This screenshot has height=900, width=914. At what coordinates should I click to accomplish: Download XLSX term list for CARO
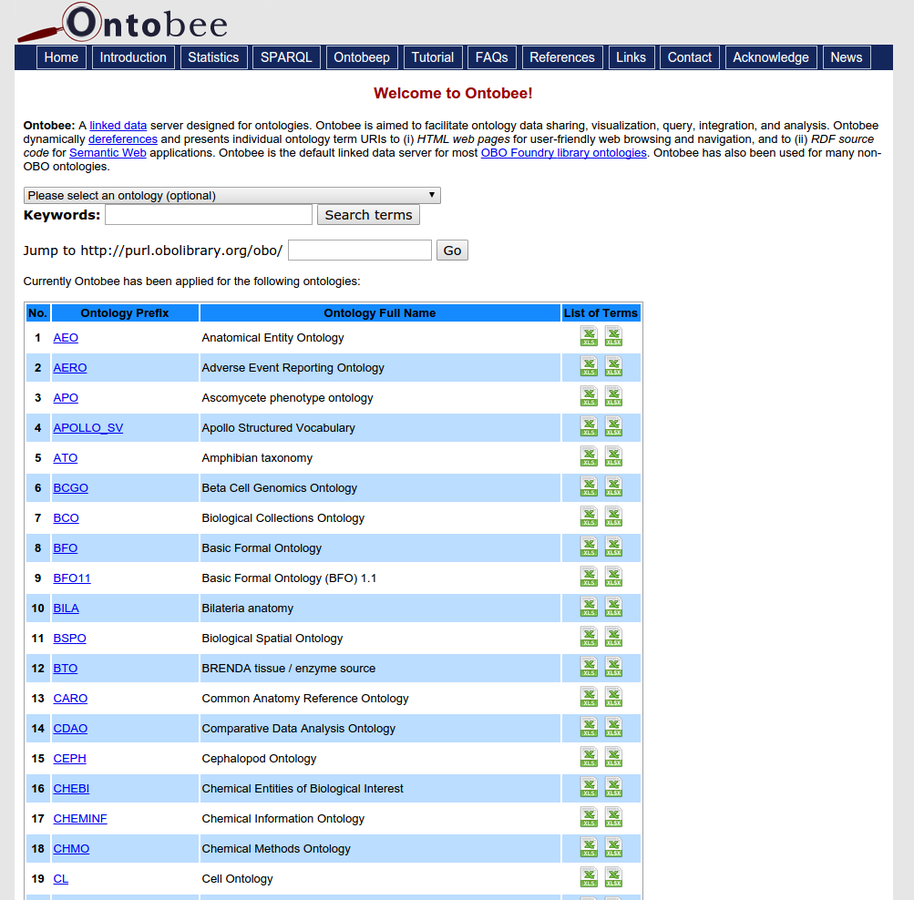[613, 697]
